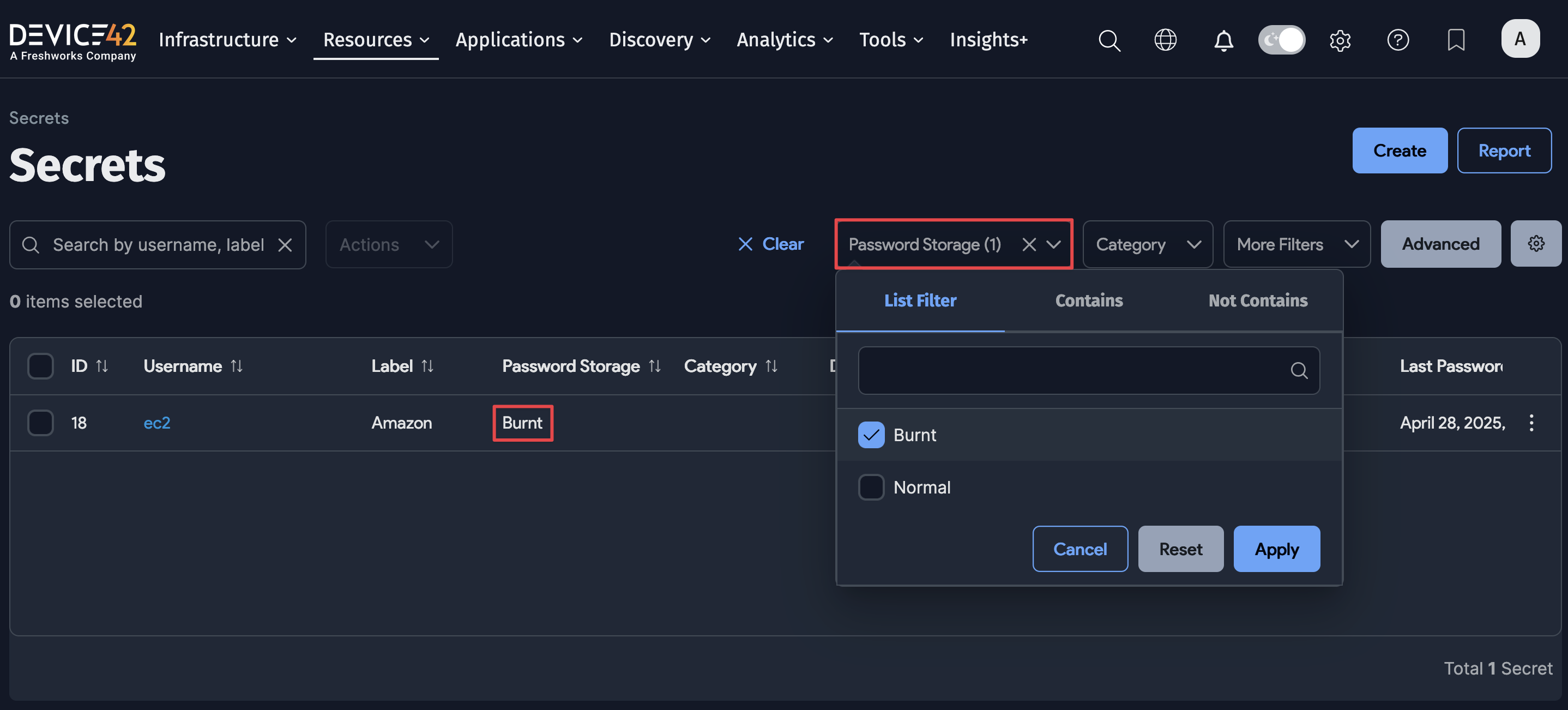Remove the Password Storage filter with X
Screen dimensions: 1568x710
coord(1029,244)
